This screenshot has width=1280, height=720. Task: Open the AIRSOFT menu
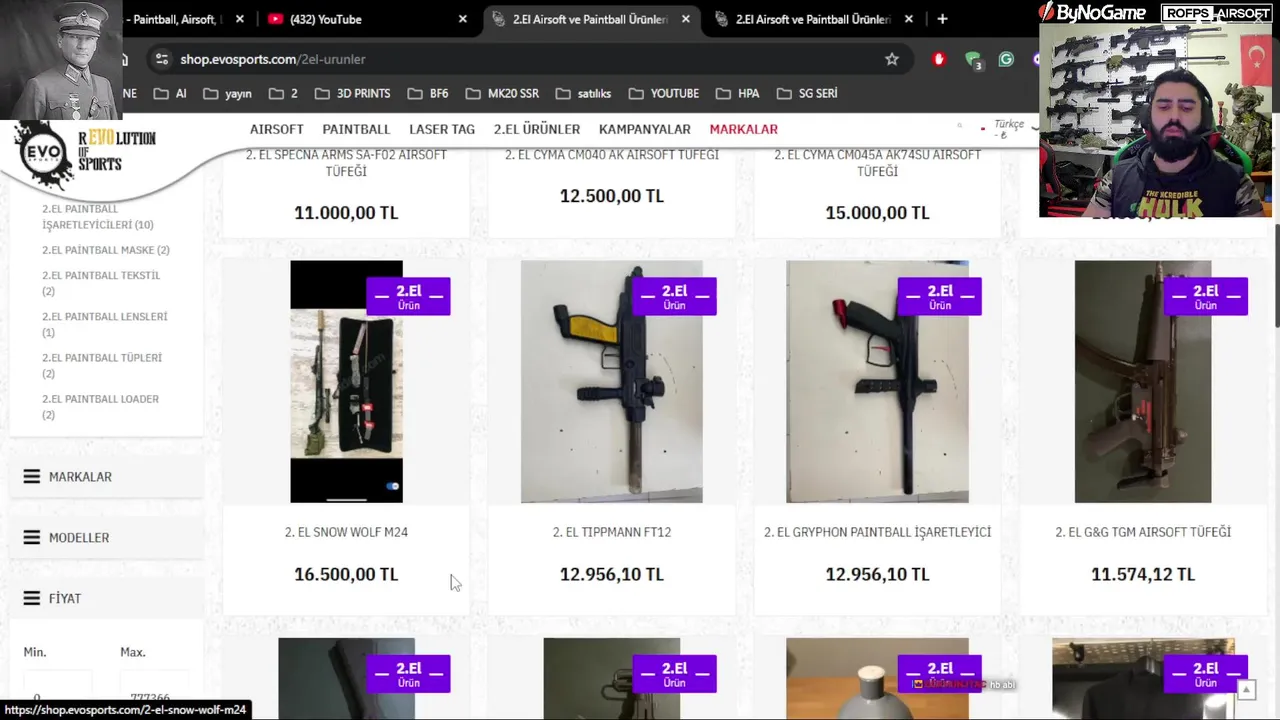click(x=277, y=129)
